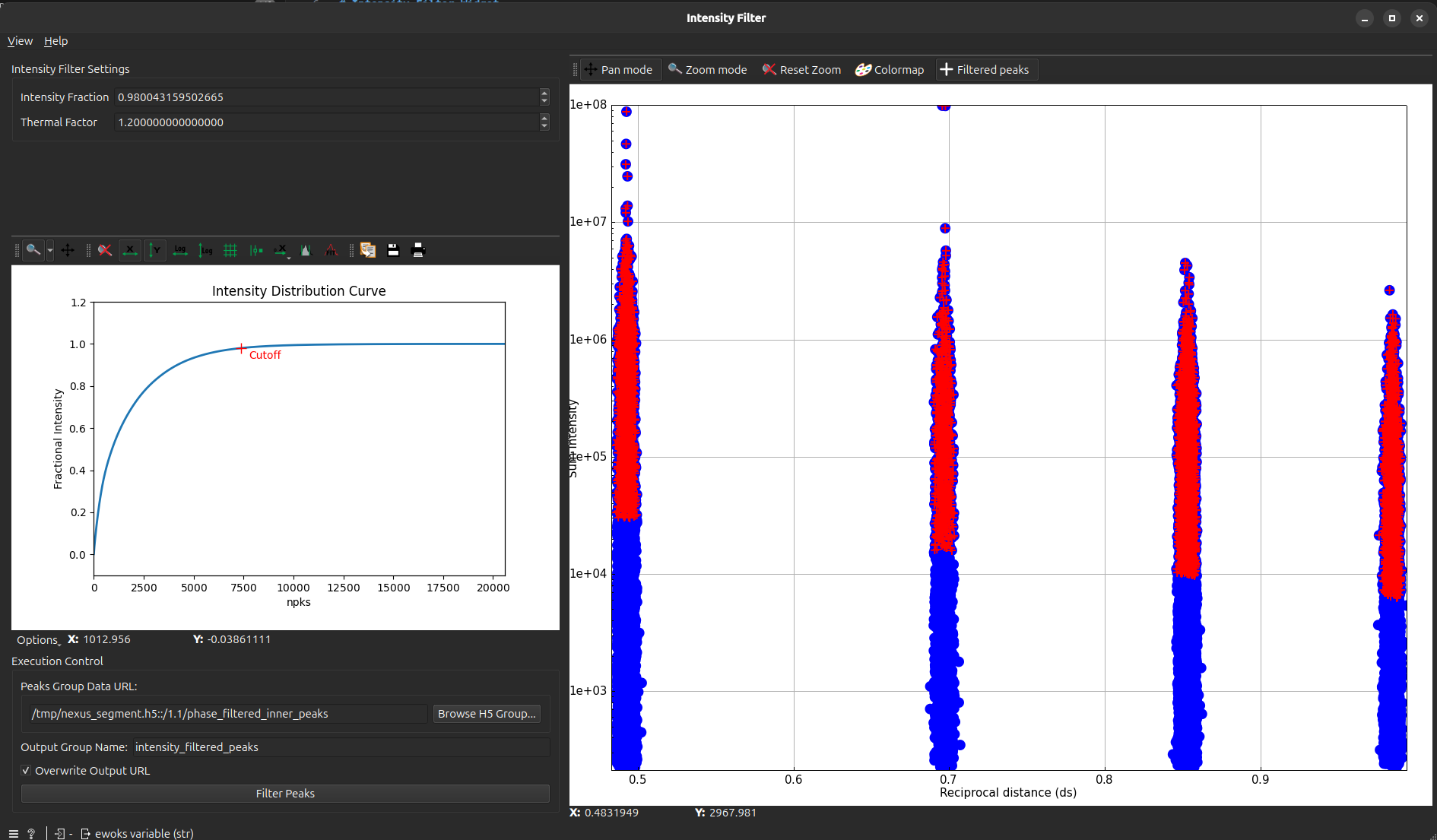Save the curve plot with floppy icon
Screen dimensions: 1437x840
tap(393, 250)
